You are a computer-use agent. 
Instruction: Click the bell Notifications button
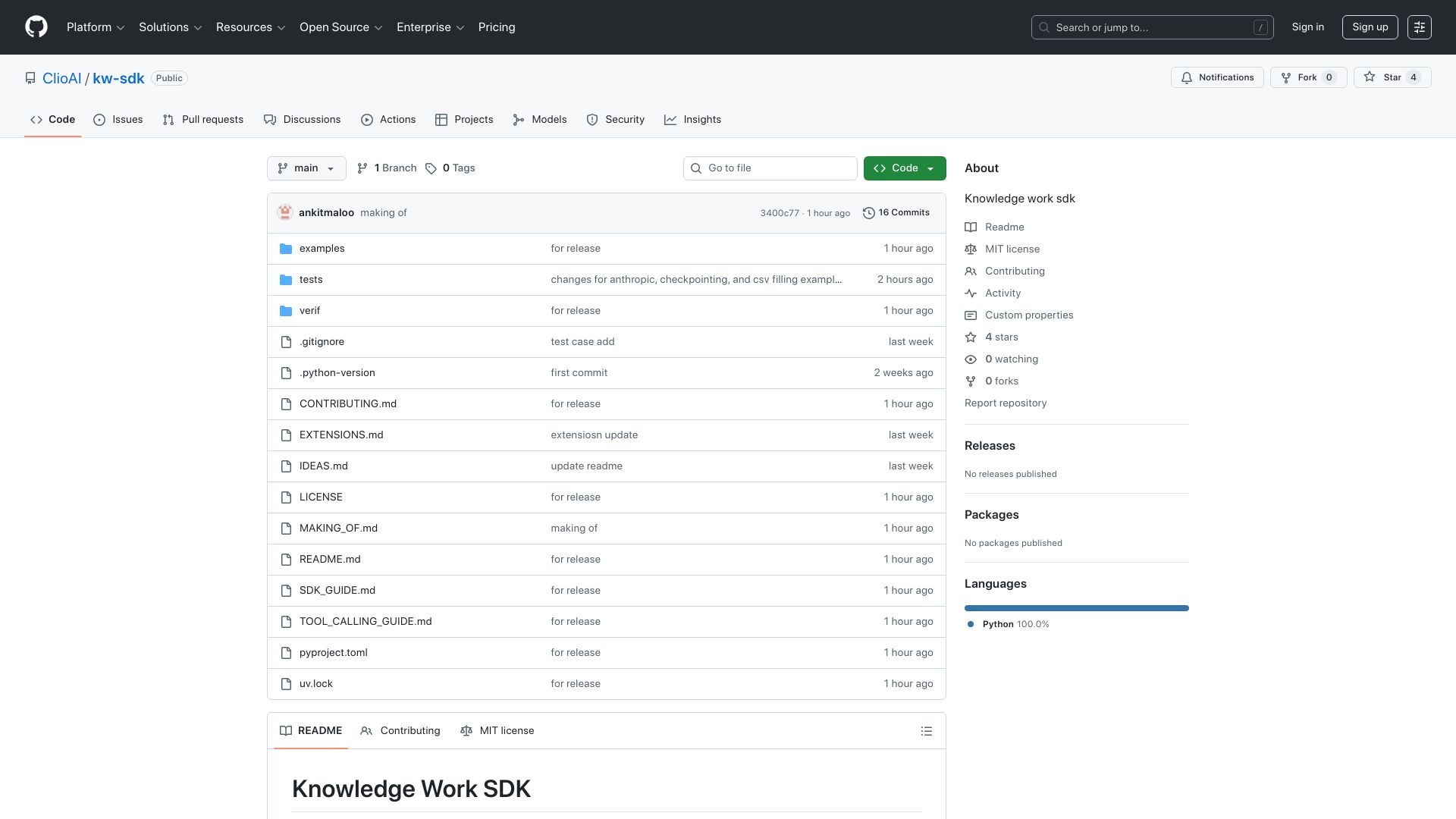[x=1217, y=77]
